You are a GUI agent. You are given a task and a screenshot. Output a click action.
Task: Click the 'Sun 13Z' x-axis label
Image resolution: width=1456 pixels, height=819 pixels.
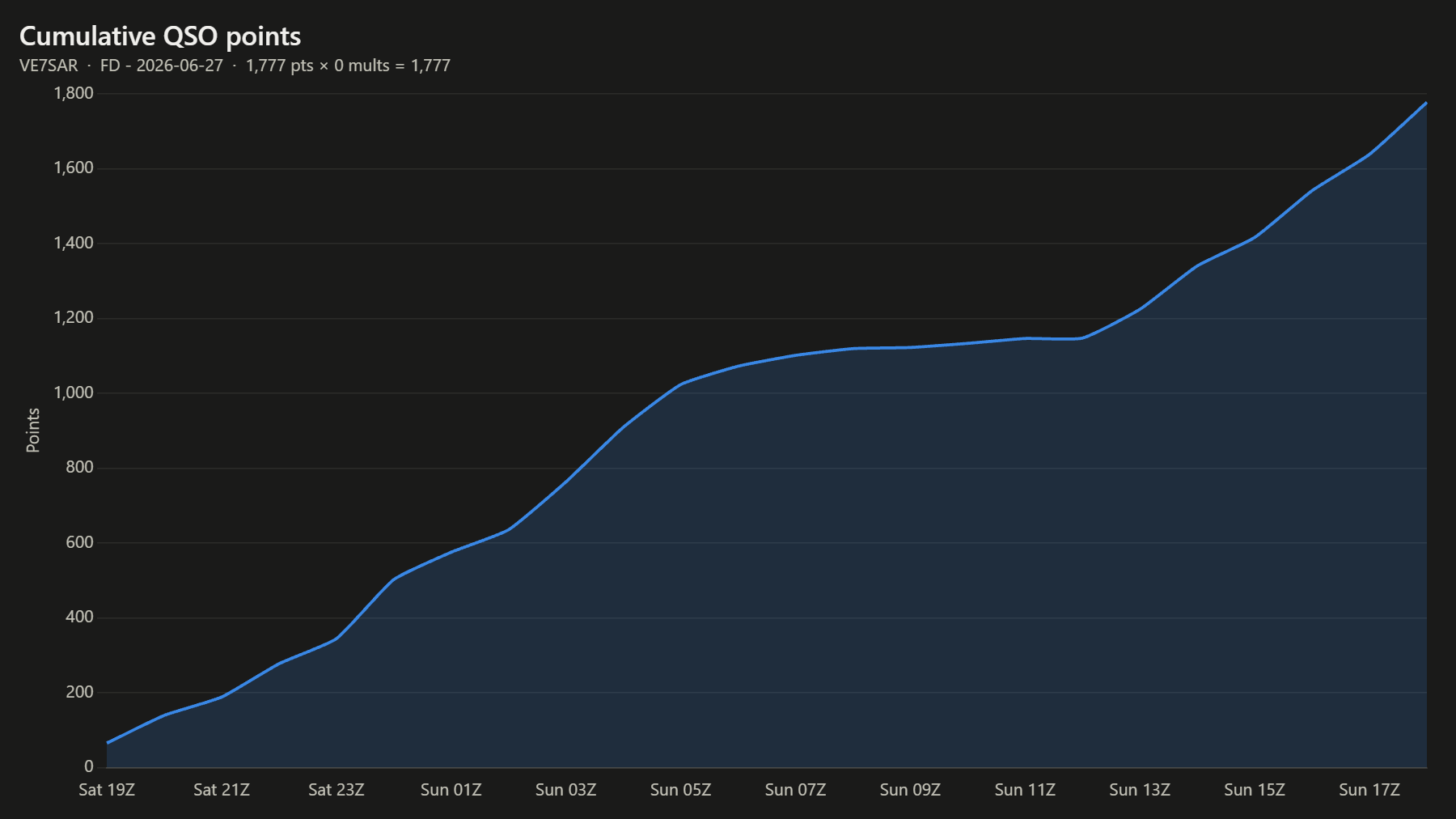1140,790
